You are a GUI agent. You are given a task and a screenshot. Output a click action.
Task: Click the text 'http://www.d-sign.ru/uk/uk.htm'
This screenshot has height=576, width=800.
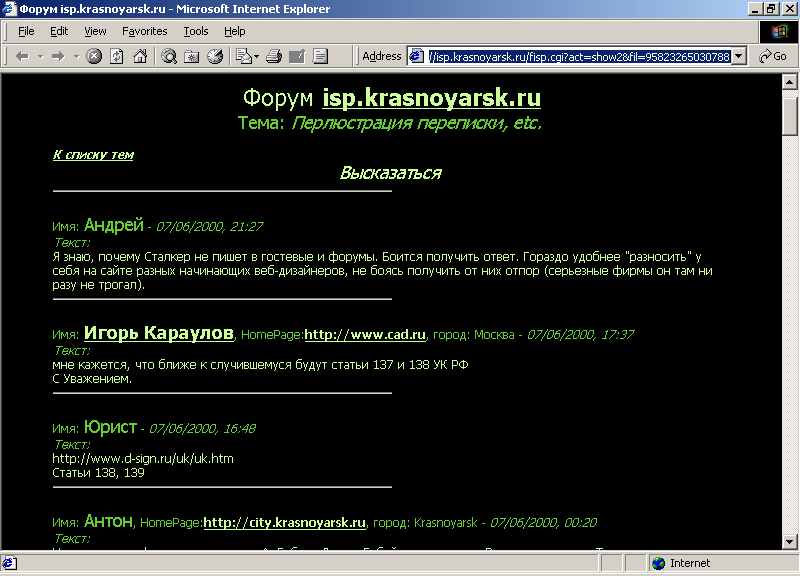[x=143, y=459]
